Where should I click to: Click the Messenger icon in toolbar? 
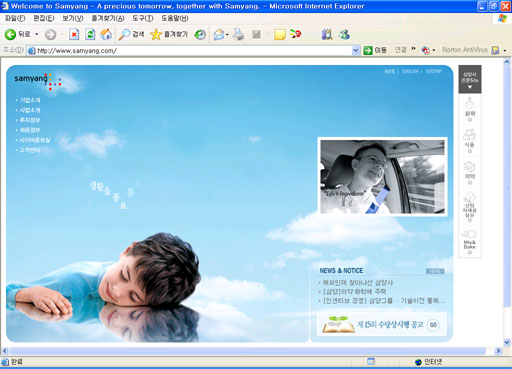344,34
